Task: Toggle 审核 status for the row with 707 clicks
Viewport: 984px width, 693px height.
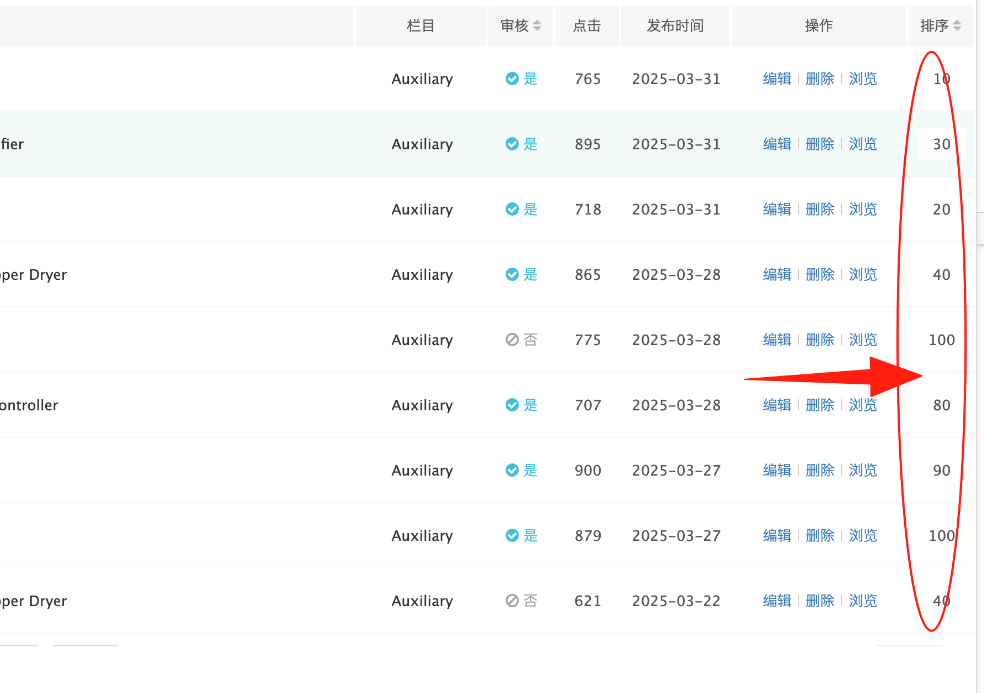Action: click(521, 405)
